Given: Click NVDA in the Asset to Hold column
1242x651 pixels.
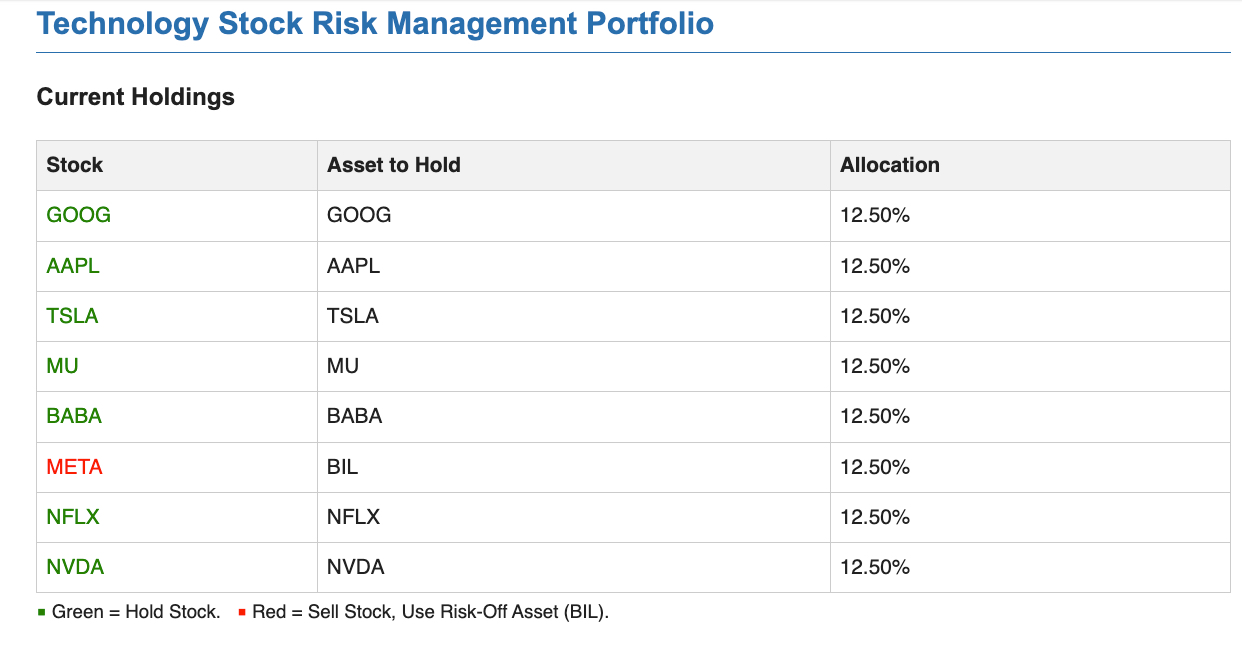Looking at the screenshot, I should point(355,567).
